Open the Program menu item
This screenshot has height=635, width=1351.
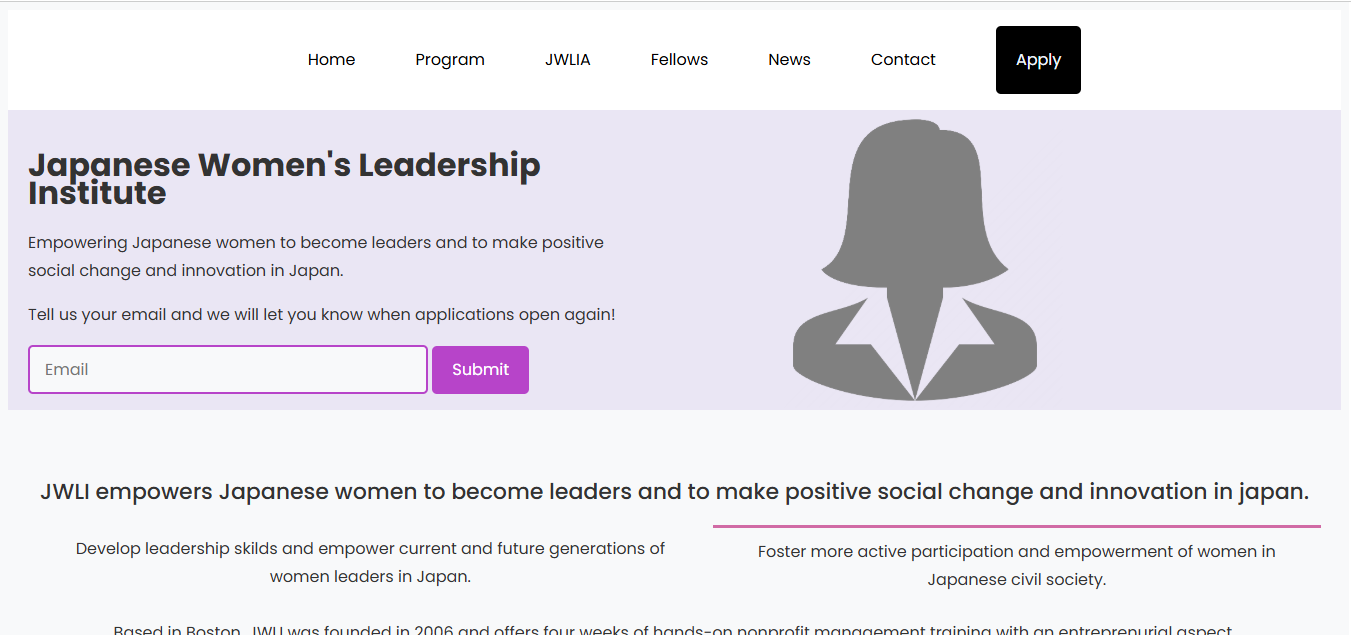pos(450,60)
